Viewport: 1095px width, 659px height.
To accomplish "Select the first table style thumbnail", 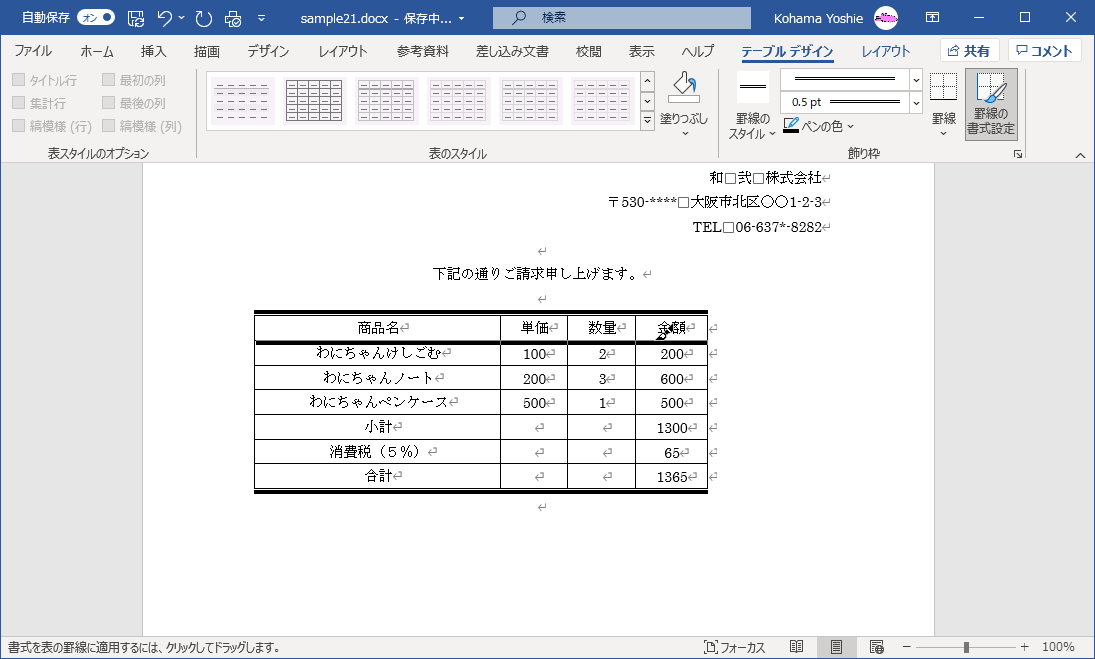I will [242, 101].
